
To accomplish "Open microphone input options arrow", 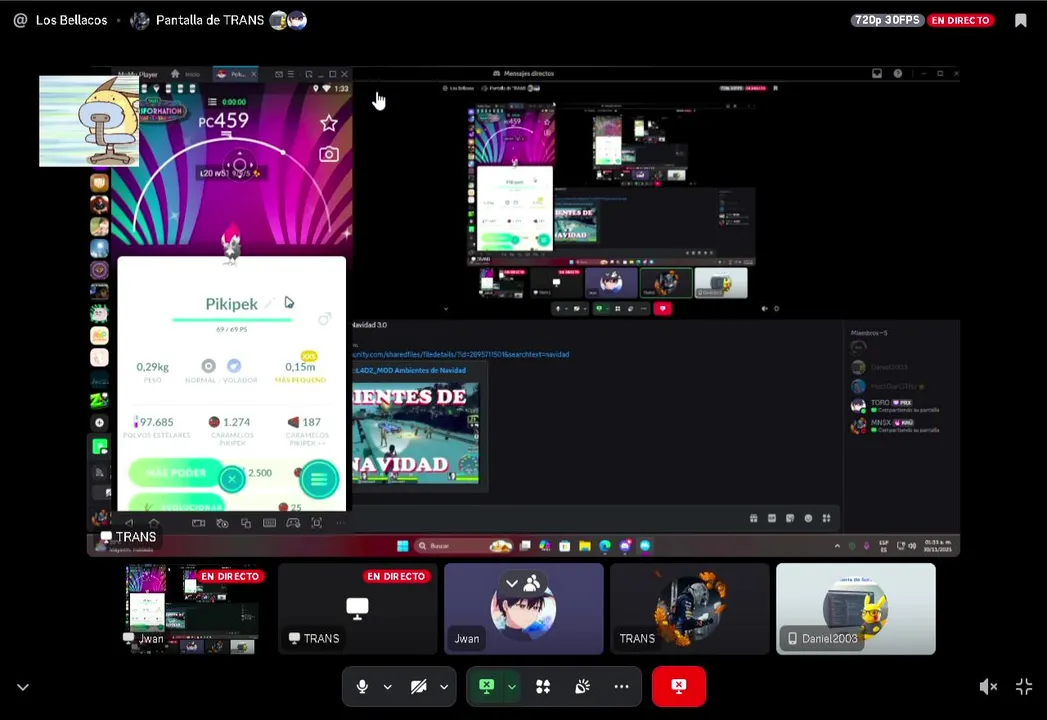I will (387, 687).
